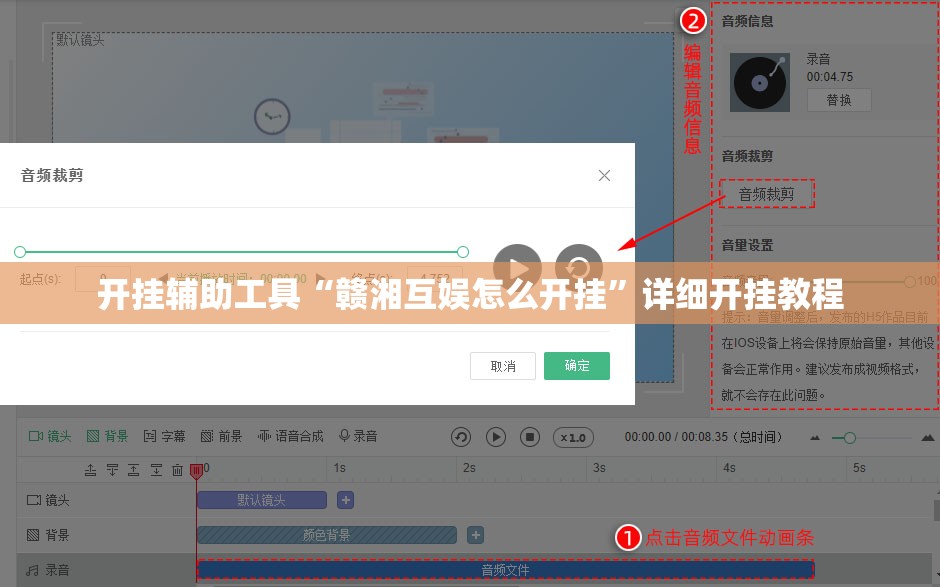
Task: Click 取消 in the crop dialog
Action: coord(502,366)
